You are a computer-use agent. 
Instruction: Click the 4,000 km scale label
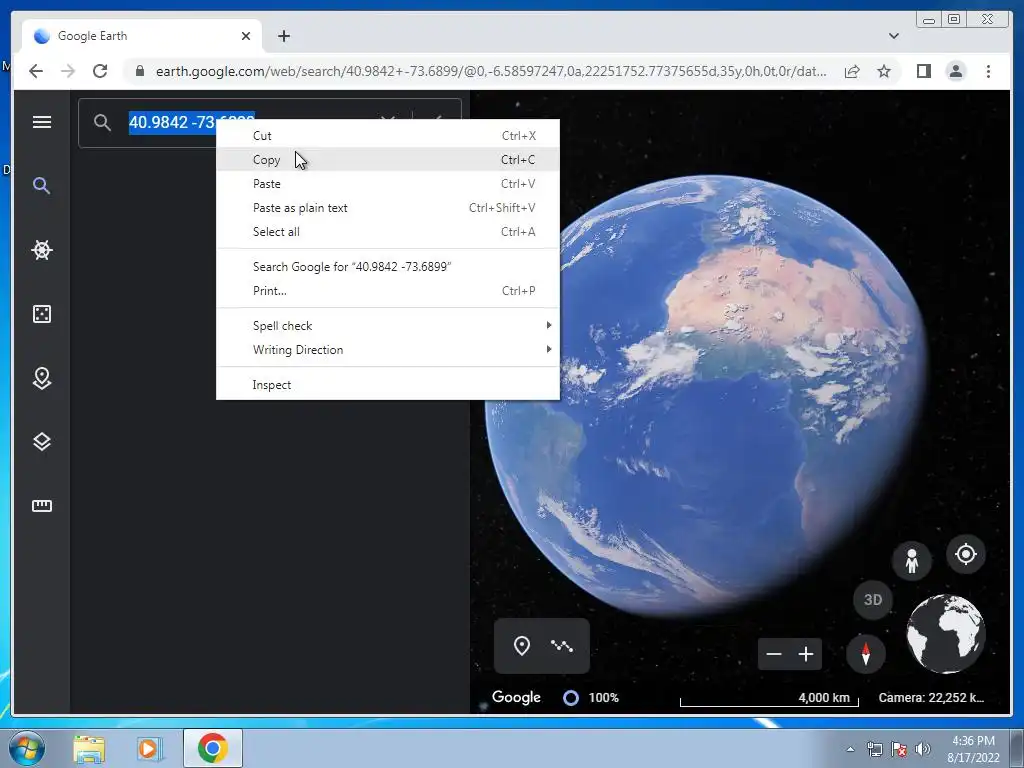point(824,697)
